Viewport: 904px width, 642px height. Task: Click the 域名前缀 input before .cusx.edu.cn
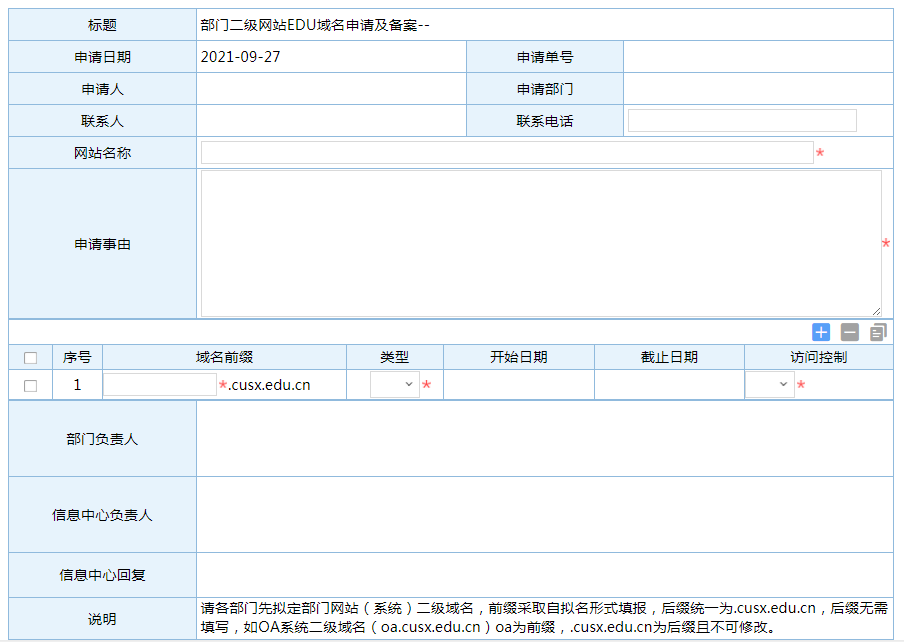click(160, 385)
